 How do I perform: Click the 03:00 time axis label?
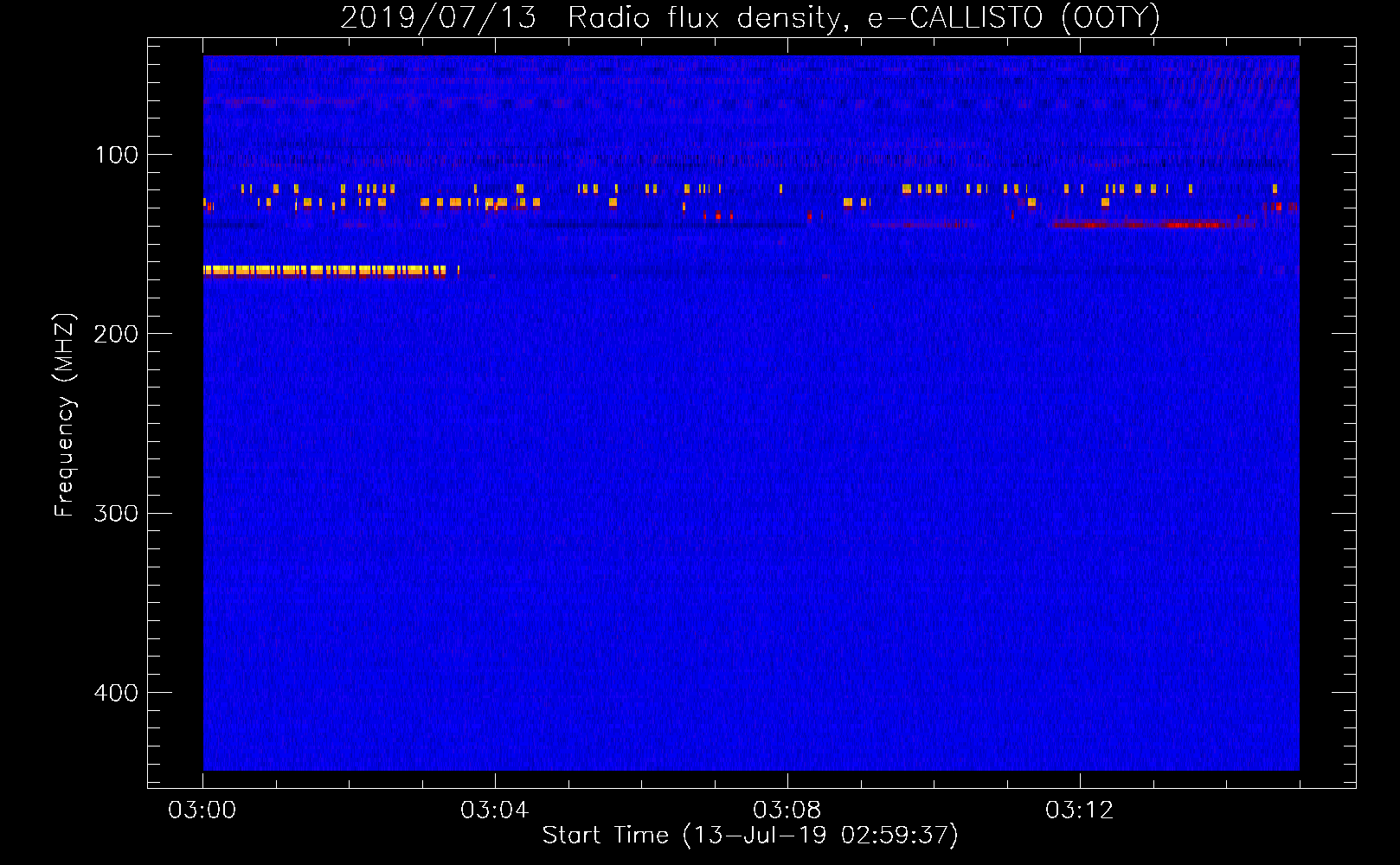[202, 811]
